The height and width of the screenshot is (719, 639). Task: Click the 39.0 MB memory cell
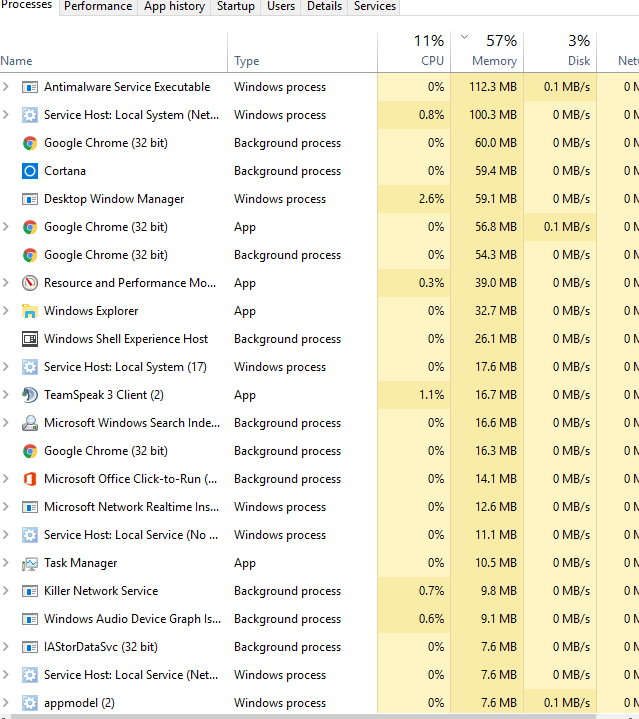click(x=487, y=282)
